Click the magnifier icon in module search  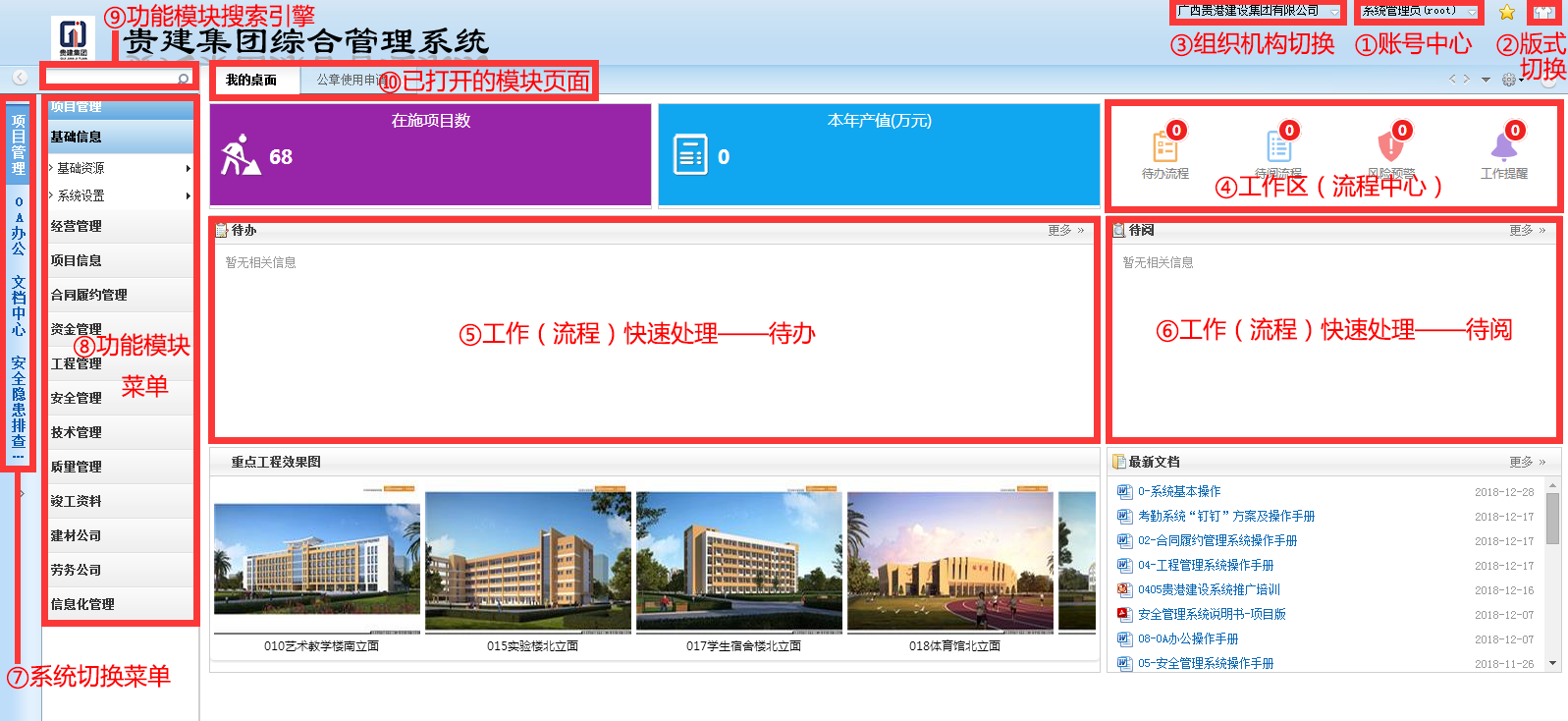[x=183, y=78]
